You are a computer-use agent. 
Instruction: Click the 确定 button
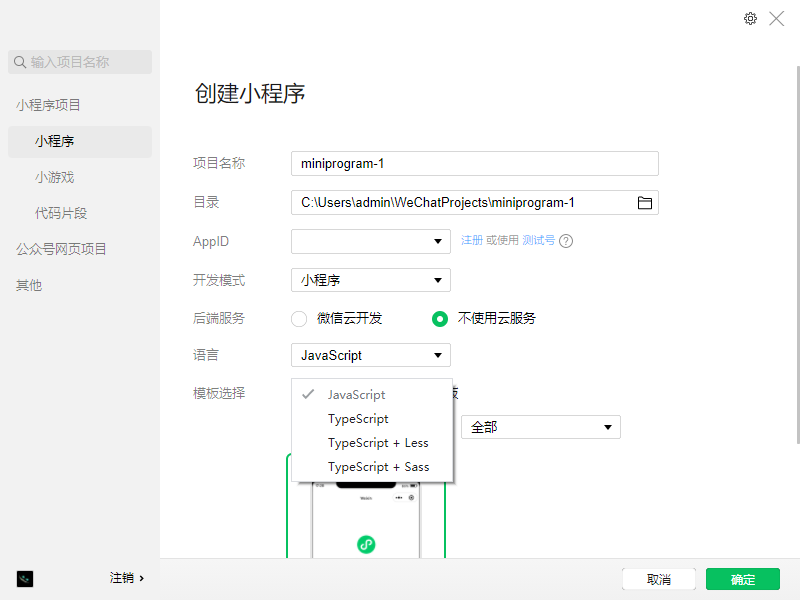(x=743, y=580)
